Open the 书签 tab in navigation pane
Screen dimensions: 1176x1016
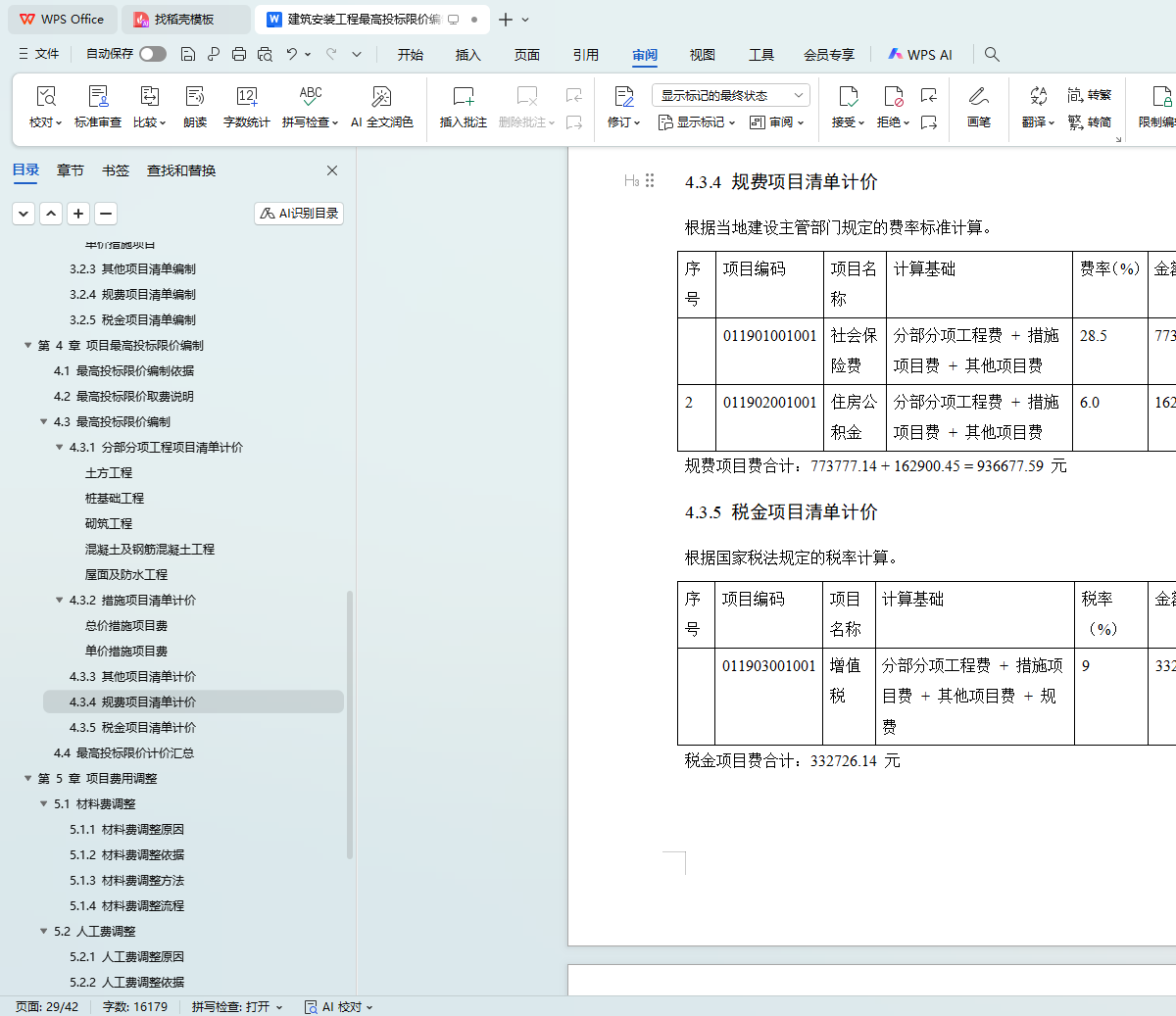116,170
